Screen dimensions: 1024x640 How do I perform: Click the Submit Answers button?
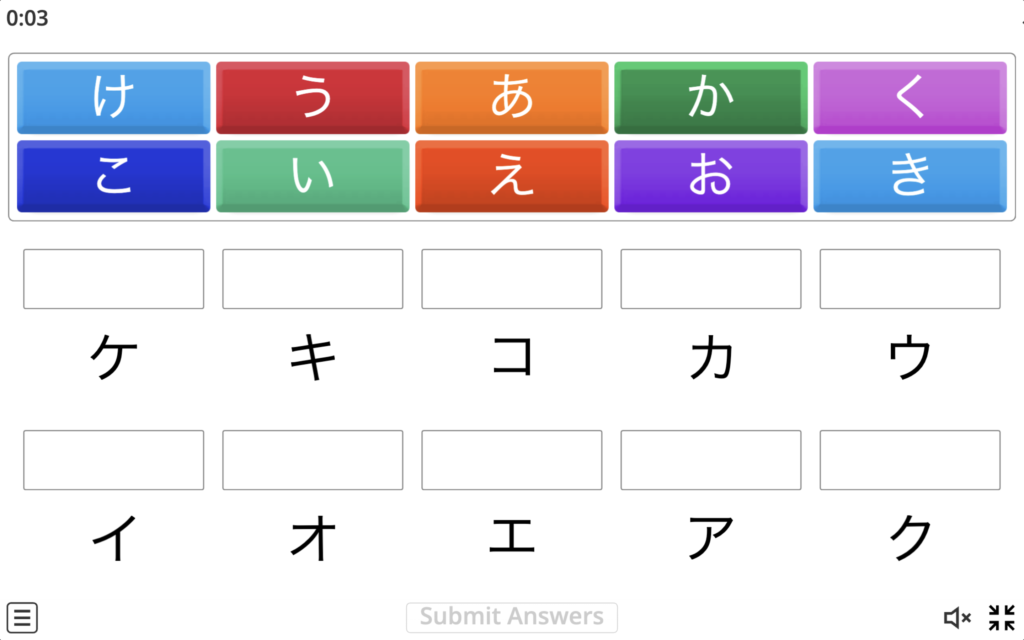[x=511, y=616]
